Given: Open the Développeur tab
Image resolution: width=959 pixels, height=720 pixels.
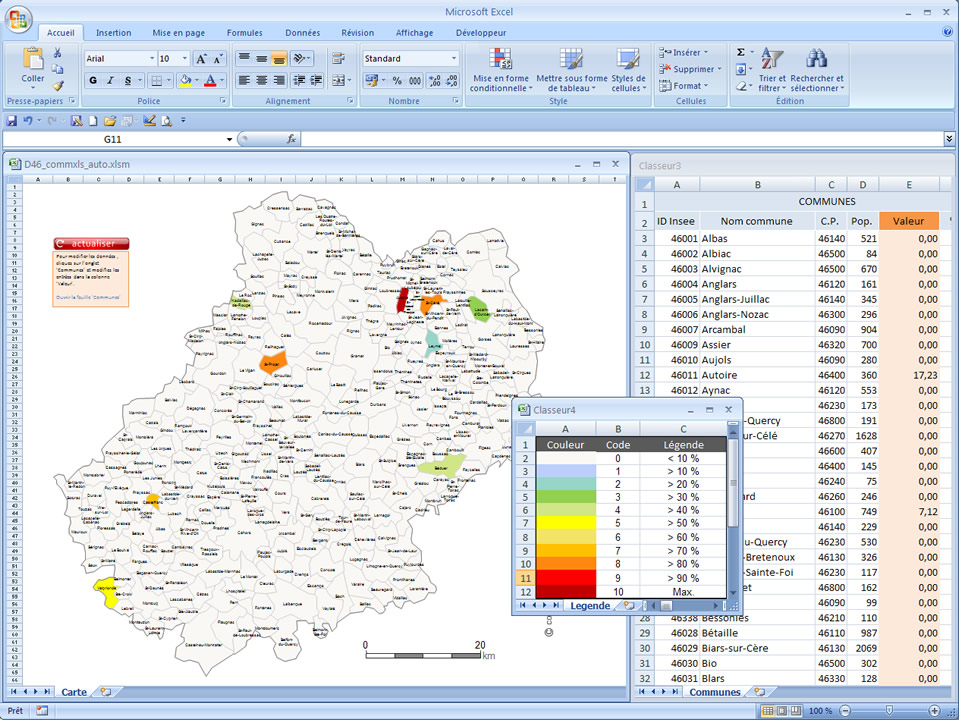Looking at the screenshot, I should [x=481, y=32].
